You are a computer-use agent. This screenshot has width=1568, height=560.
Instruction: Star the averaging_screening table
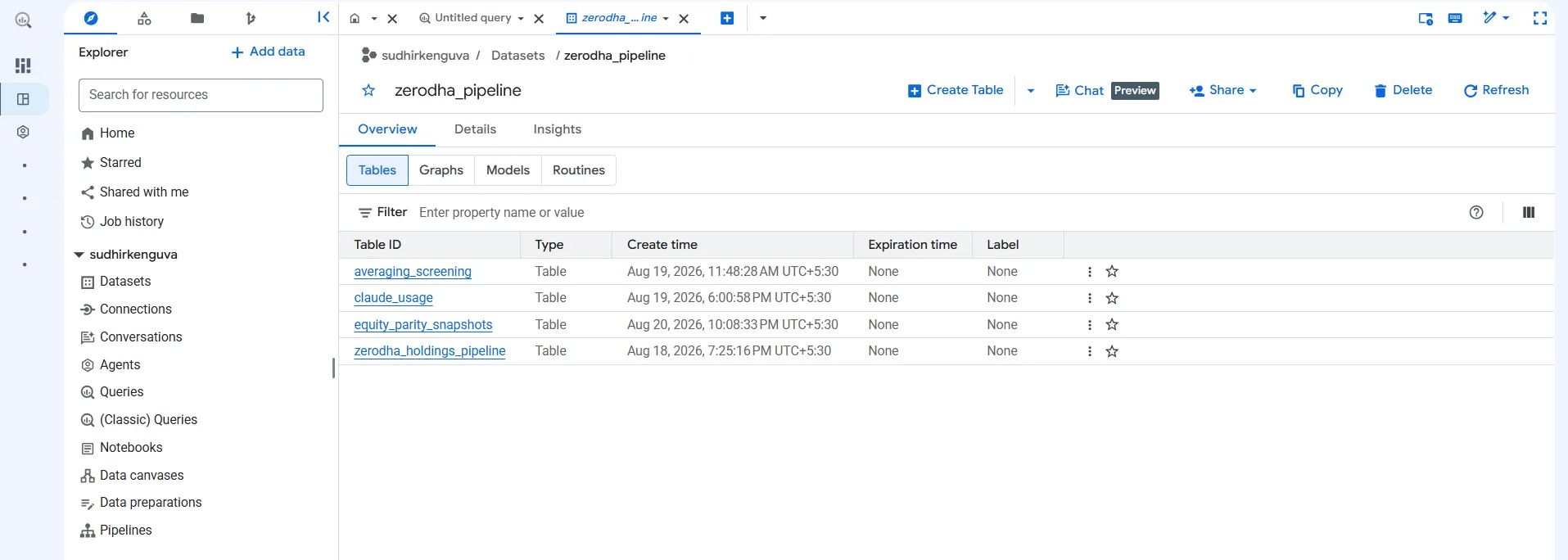(x=1112, y=271)
